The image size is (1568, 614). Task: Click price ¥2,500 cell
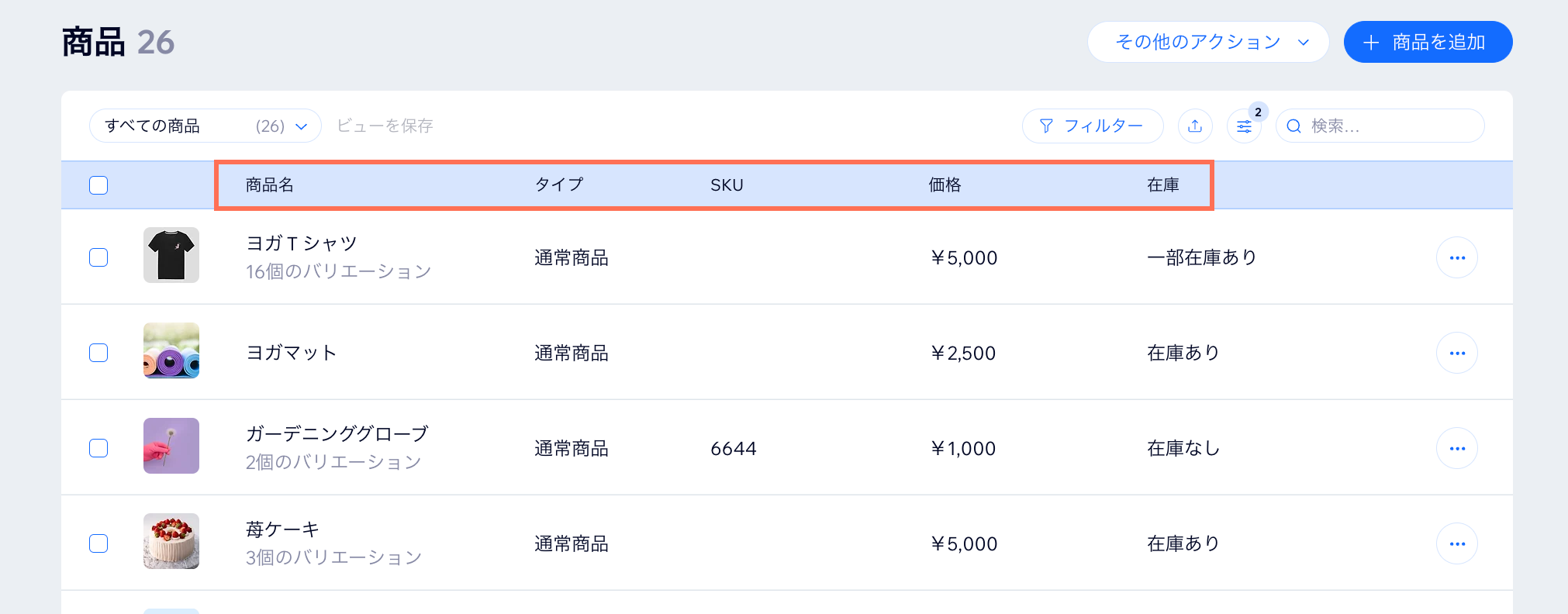click(963, 354)
